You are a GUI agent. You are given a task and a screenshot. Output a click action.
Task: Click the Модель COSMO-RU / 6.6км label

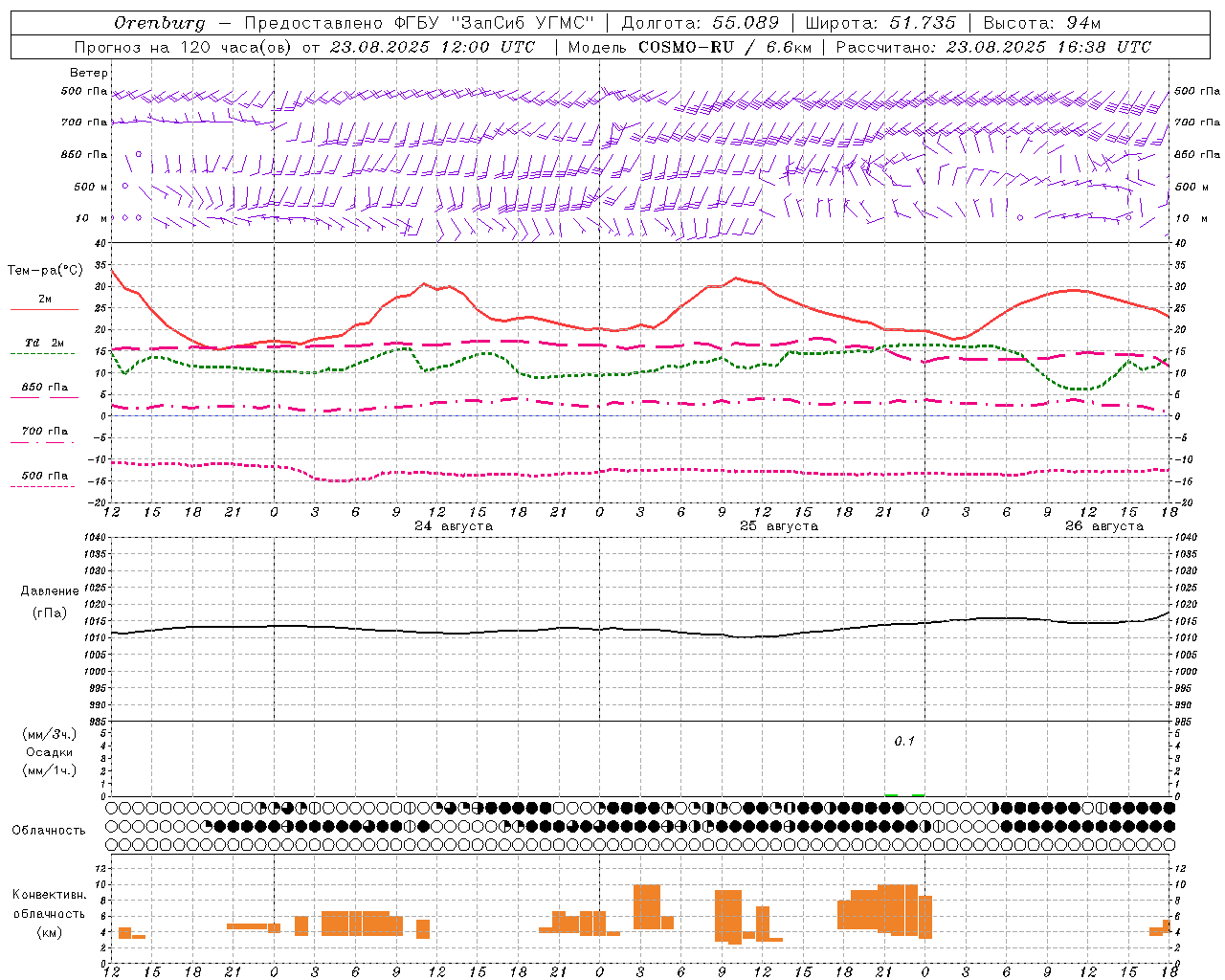click(x=690, y=47)
